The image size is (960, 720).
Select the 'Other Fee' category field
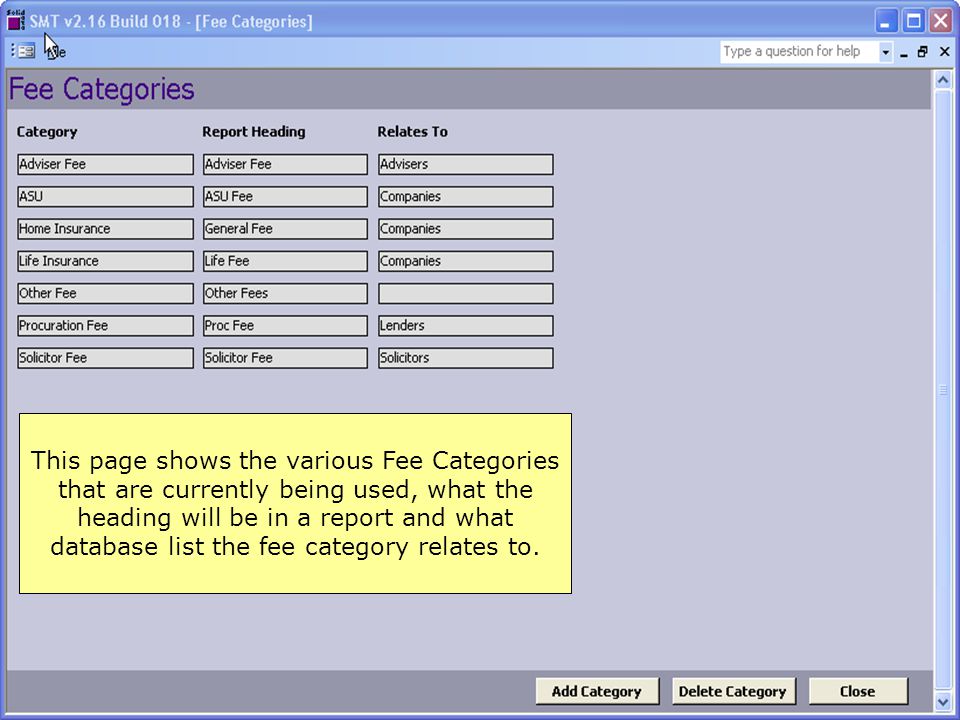click(x=105, y=293)
